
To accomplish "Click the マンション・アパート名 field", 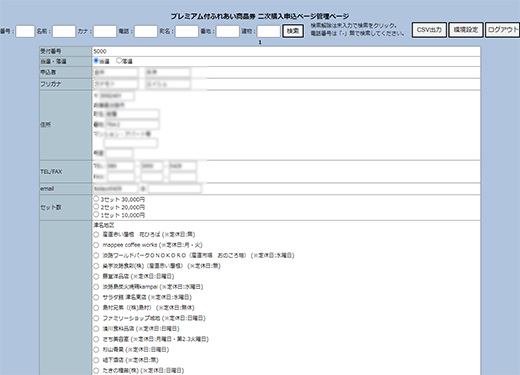I will coord(130,143).
